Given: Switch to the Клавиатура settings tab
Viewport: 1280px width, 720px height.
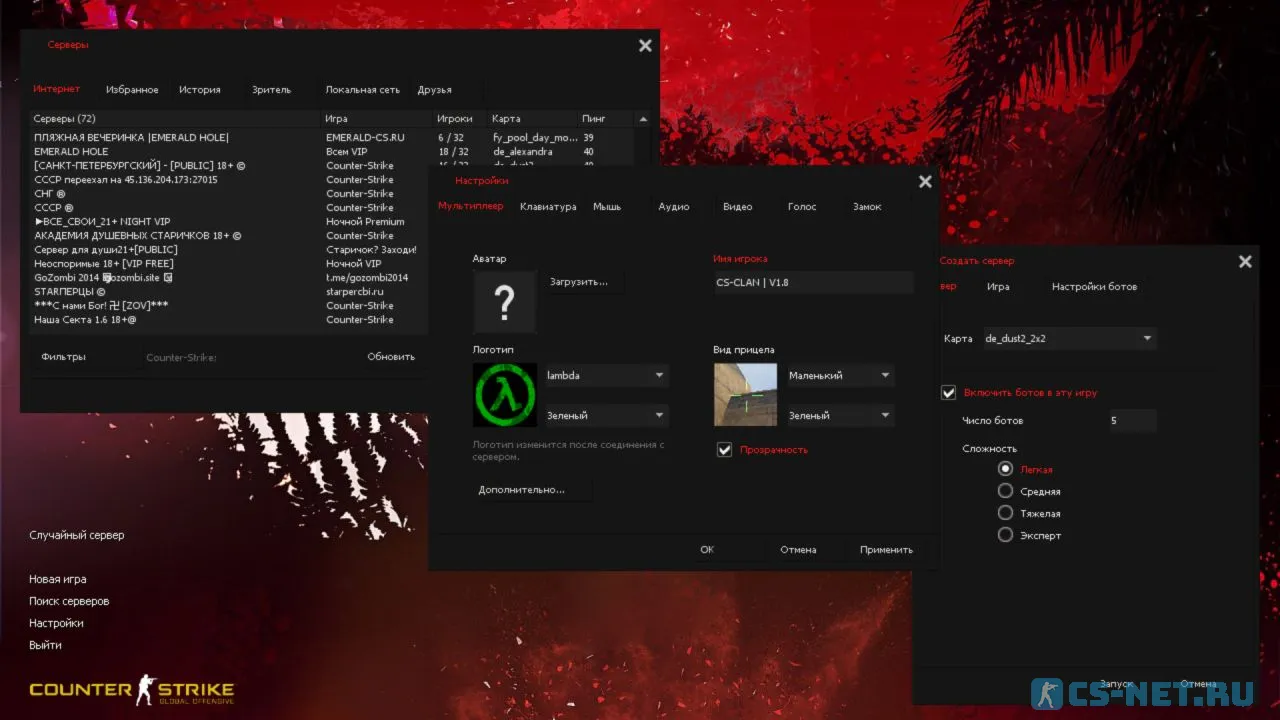Looking at the screenshot, I should (x=548, y=207).
